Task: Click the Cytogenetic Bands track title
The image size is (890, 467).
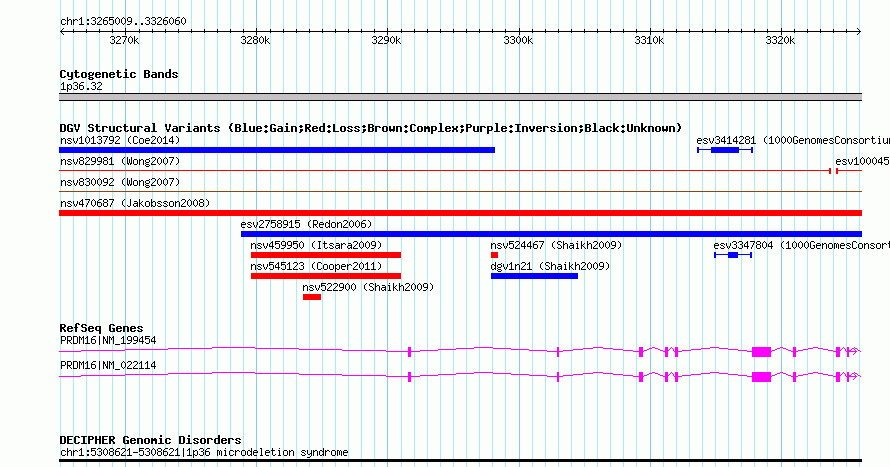Action: pyautogui.click(x=119, y=74)
